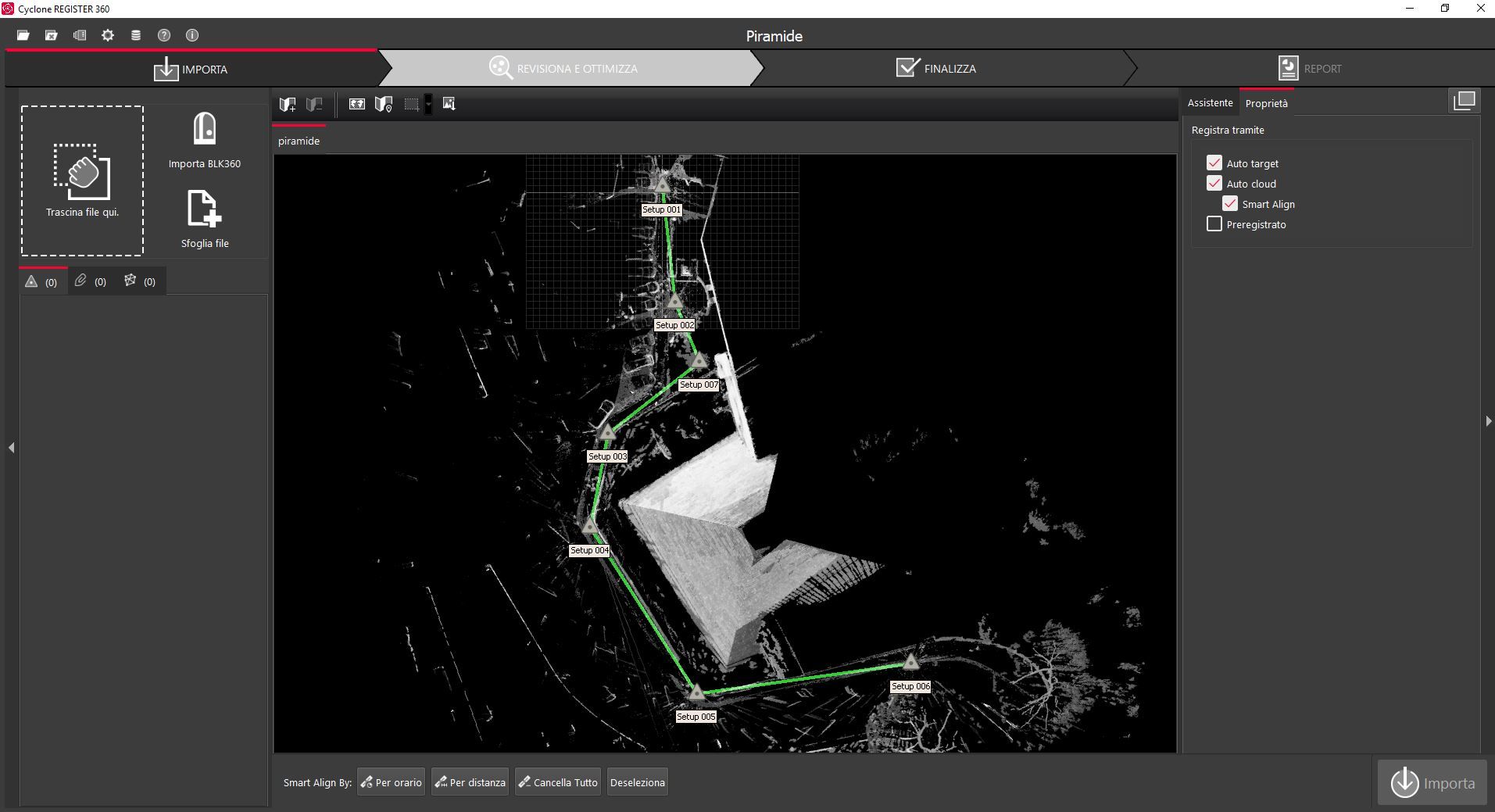Click Per orario smart align button
Screen dimensions: 1495x812
pos(391,782)
